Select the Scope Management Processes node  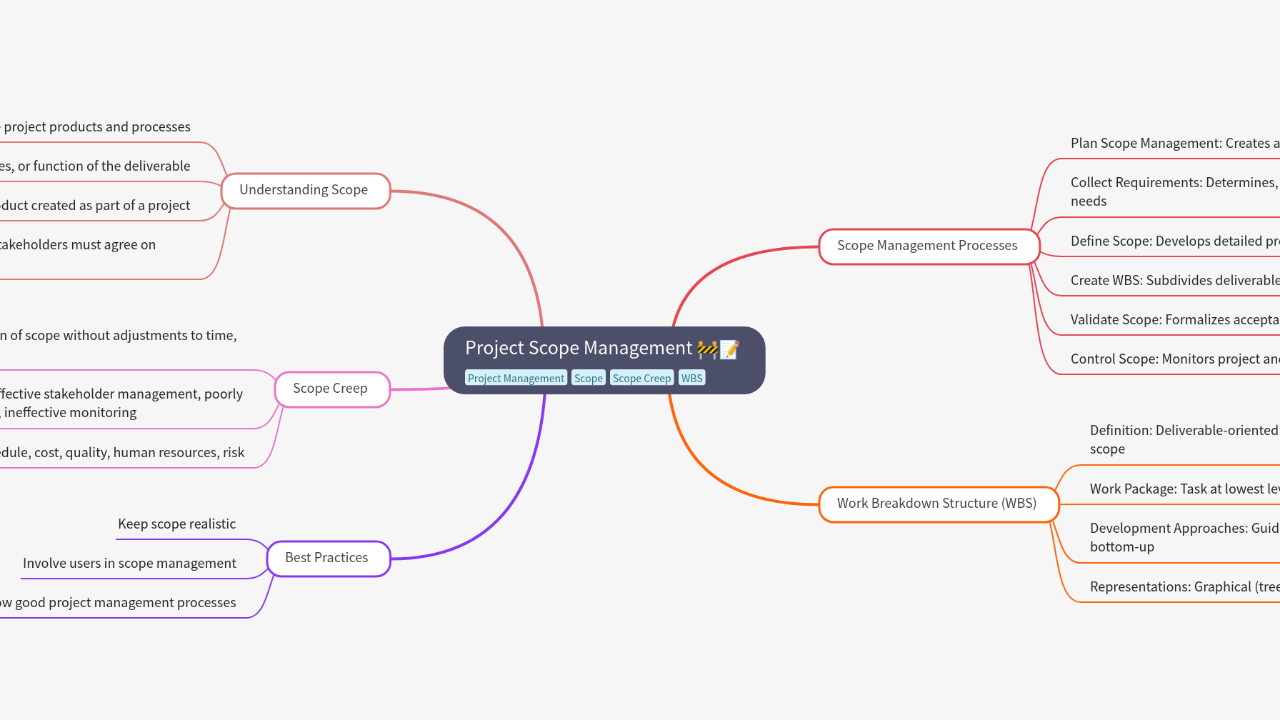927,245
